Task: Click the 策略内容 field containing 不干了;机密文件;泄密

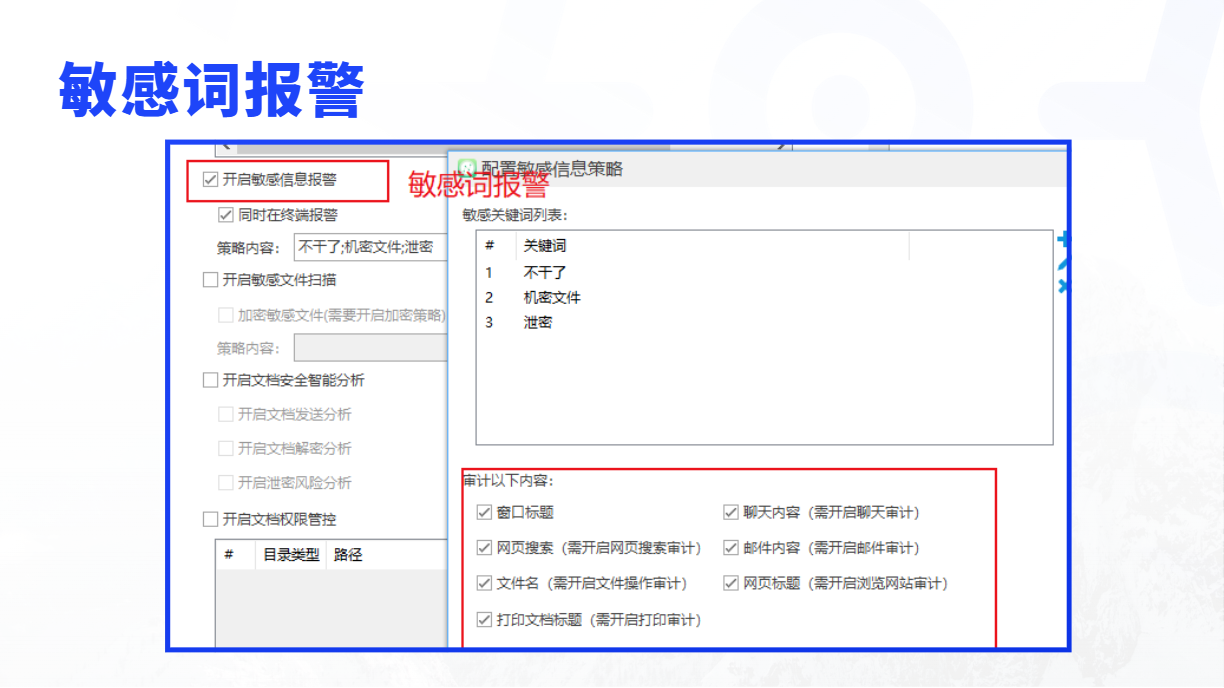Action: (370, 247)
